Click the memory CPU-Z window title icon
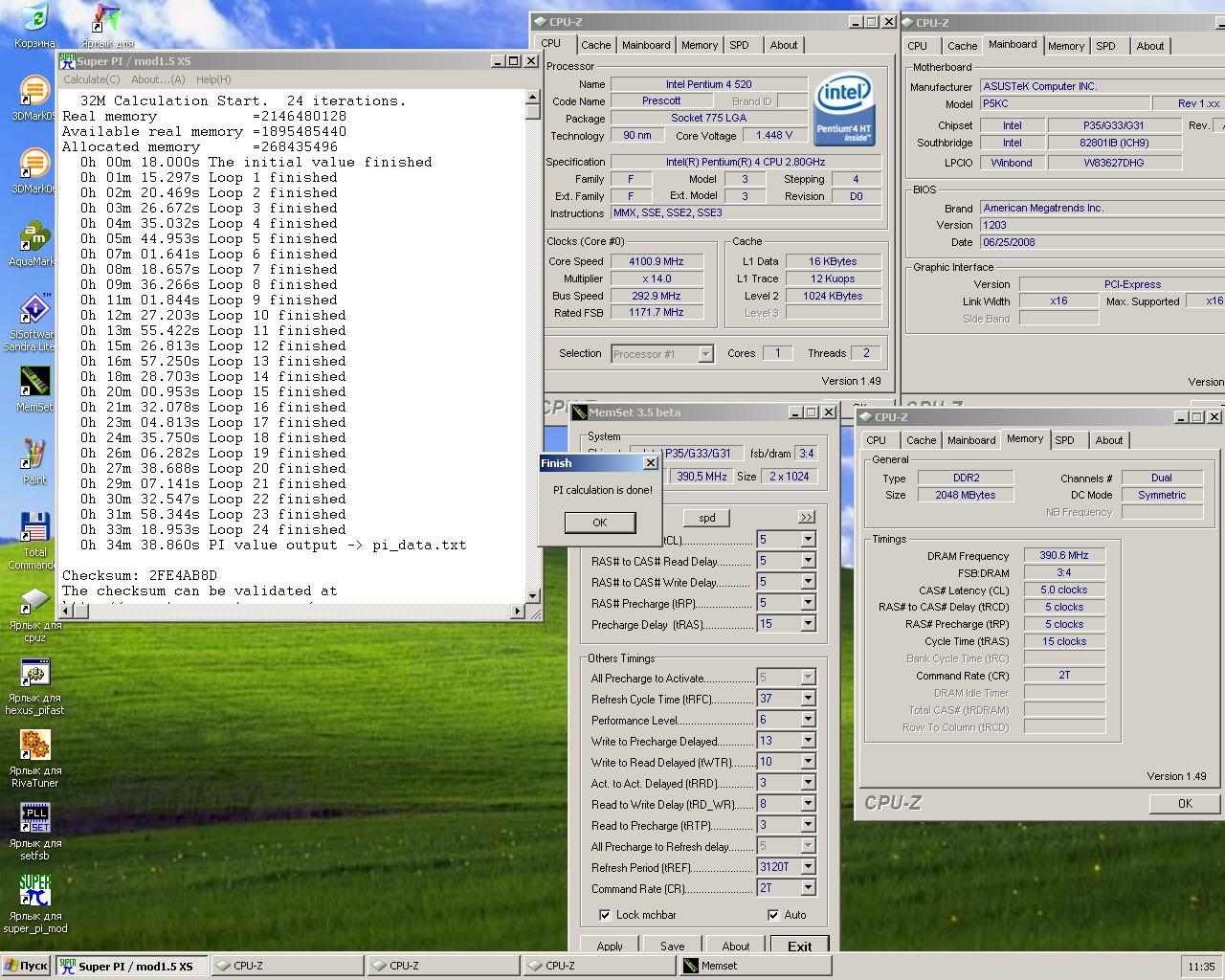This screenshot has width=1225, height=980. pyautogui.click(x=865, y=417)
